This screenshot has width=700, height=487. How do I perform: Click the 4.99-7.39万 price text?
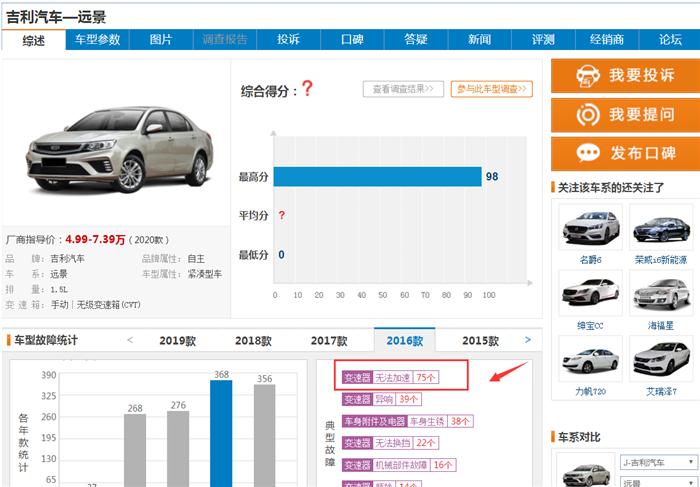coord(95,240)
